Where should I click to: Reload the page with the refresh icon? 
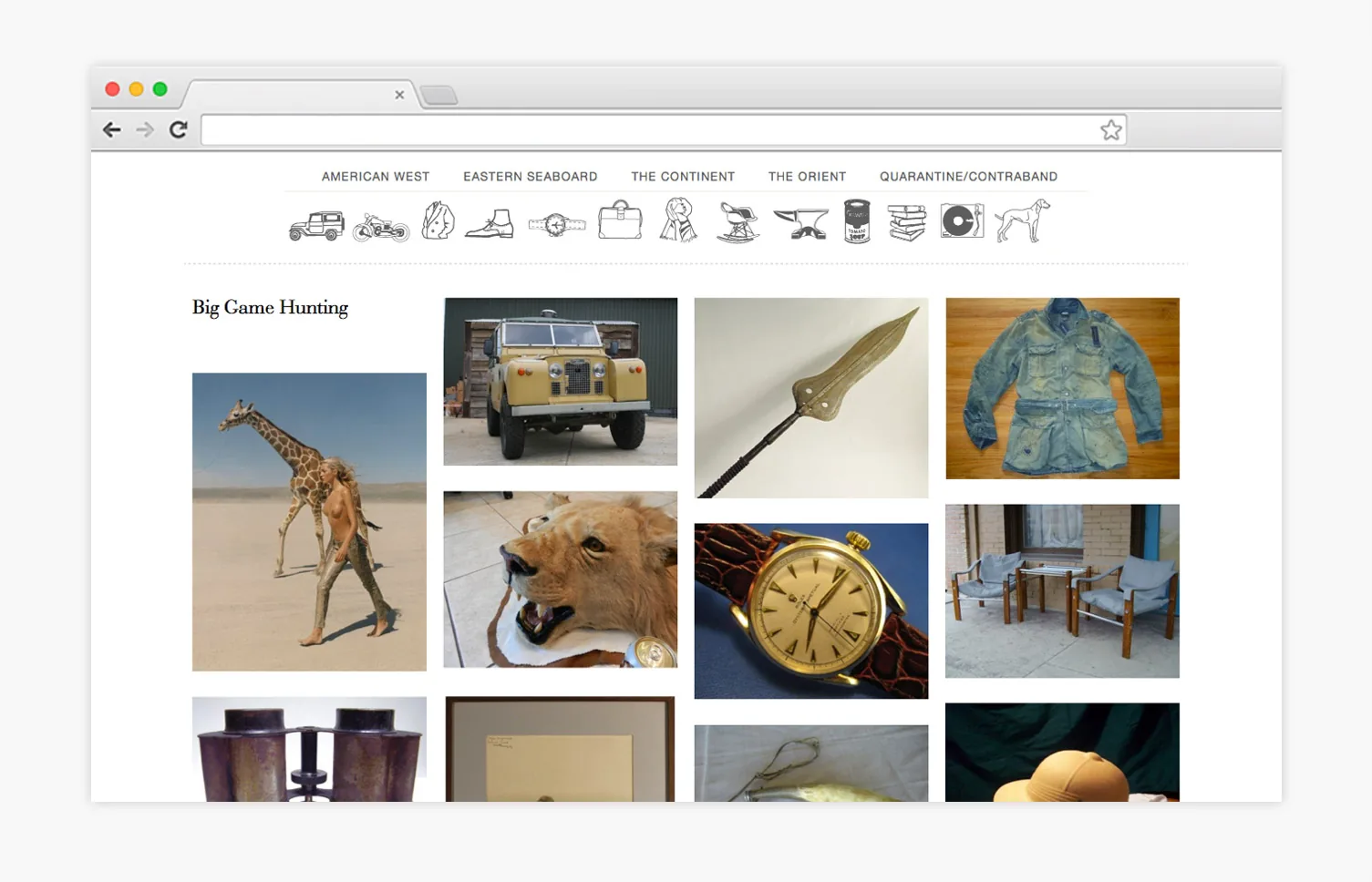click(x=179, y=129)
